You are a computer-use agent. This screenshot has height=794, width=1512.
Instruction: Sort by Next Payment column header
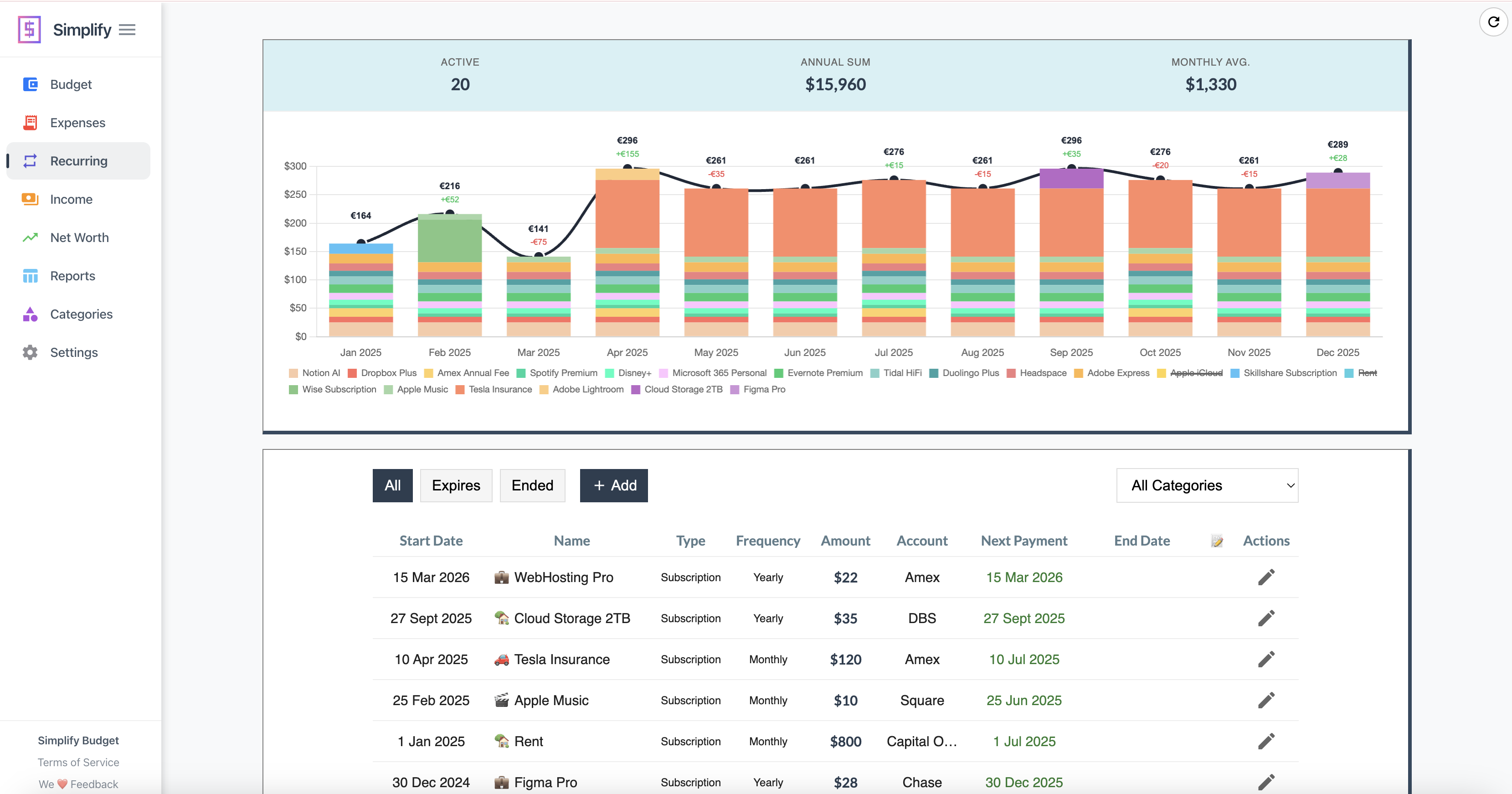click(1023, 541)
